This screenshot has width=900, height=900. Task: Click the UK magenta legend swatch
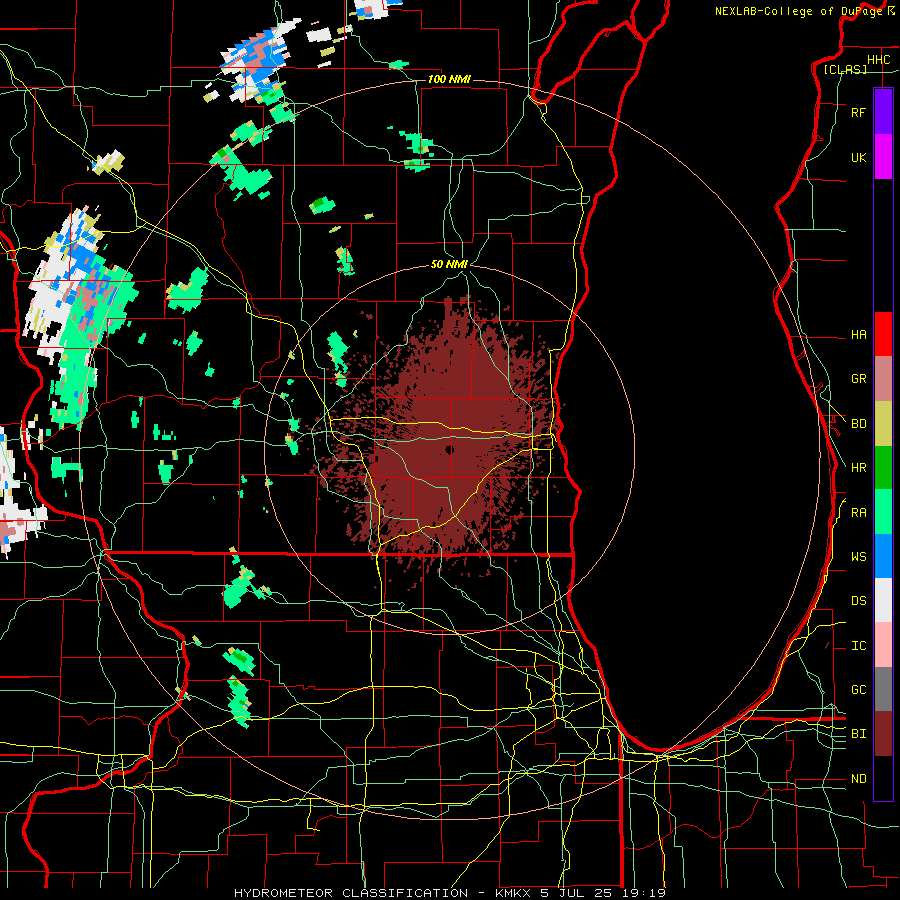click(883, 157)
